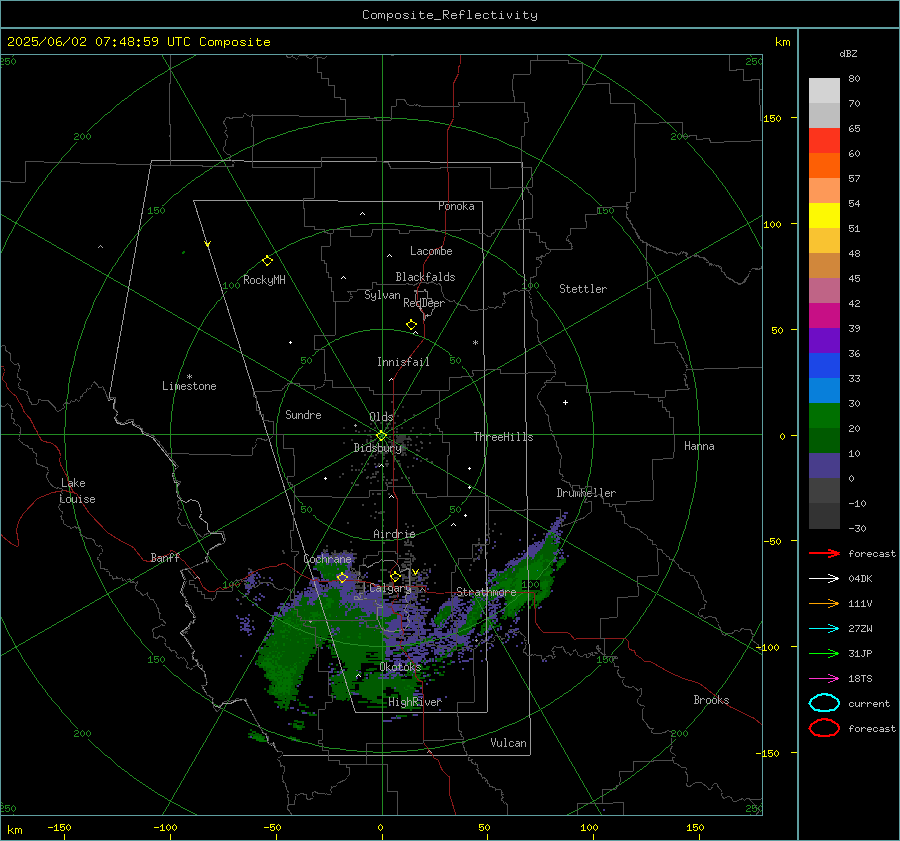The image size is (900, 841).
Task: Click the magenta 18TS arrow in legend
Action: [824, 679]
